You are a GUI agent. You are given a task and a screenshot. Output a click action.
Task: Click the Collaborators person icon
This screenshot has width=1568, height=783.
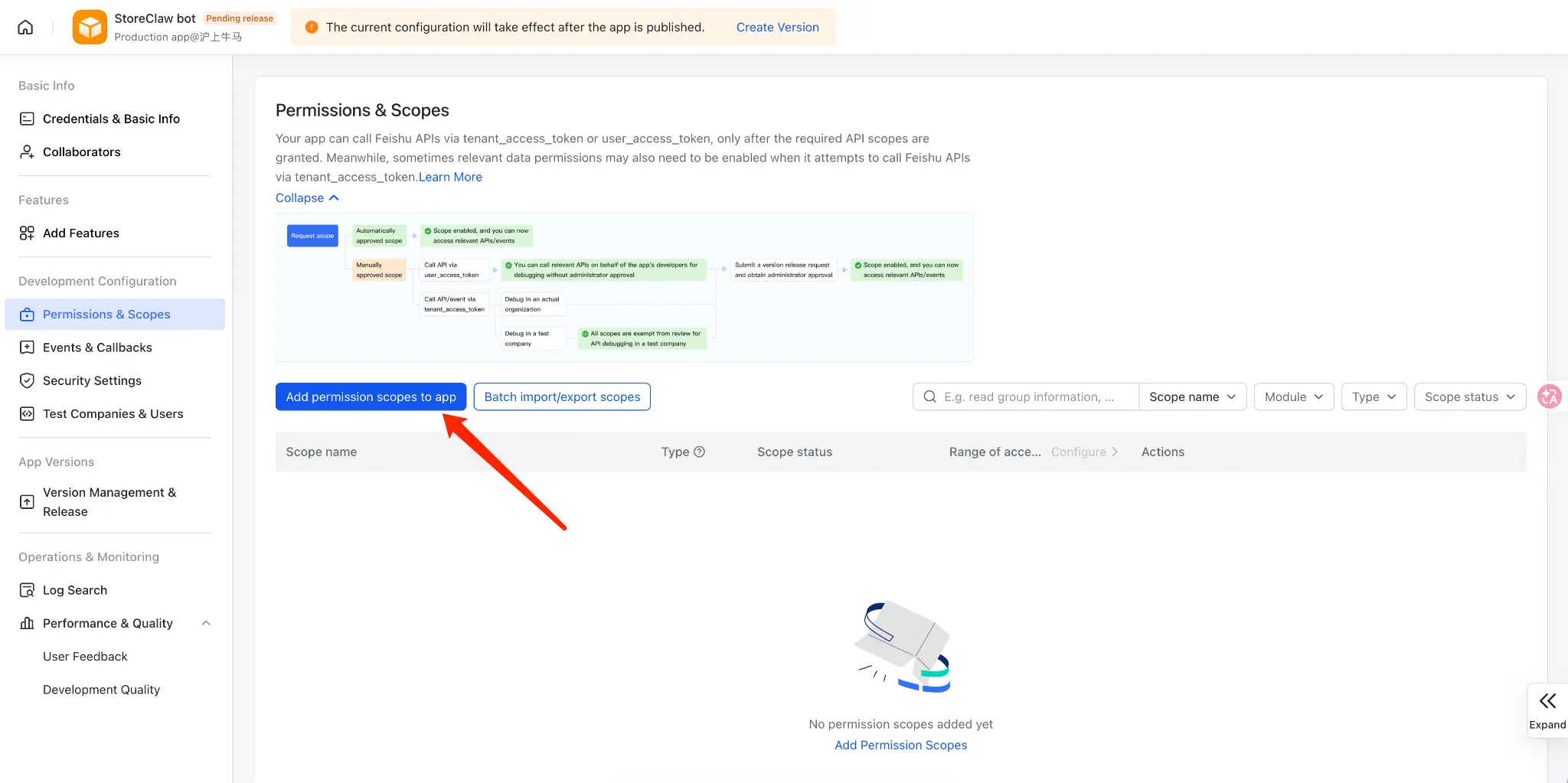(x=27, y=152)
